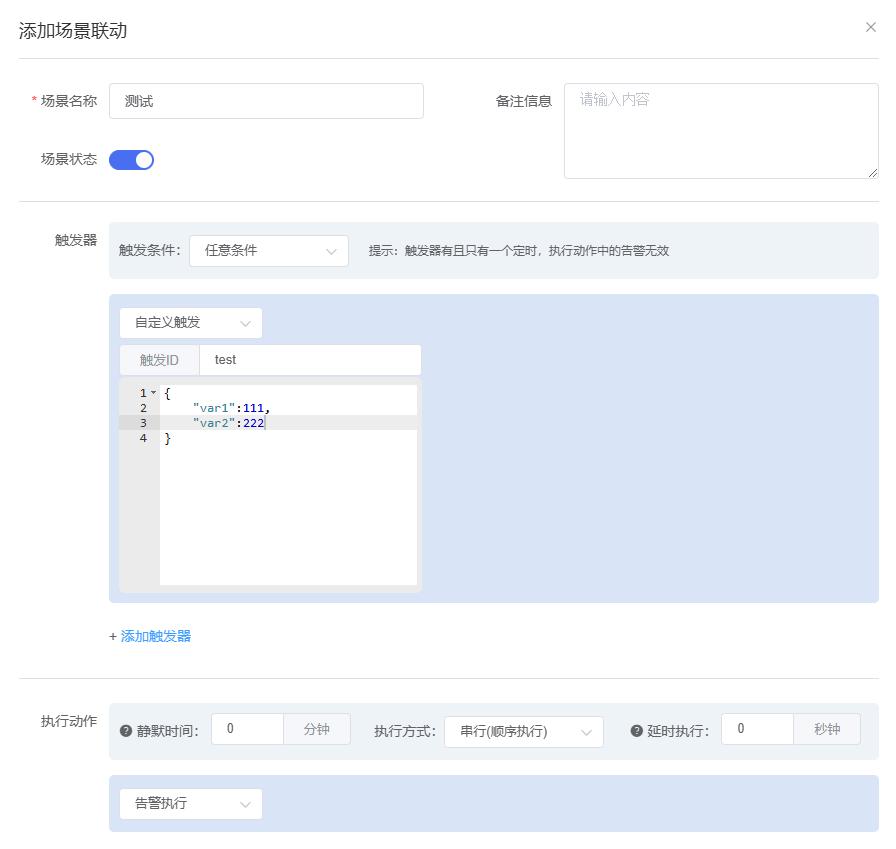Click the 场景名称 field label
This screenshot has width=896, height=849.
coord(69,101)
